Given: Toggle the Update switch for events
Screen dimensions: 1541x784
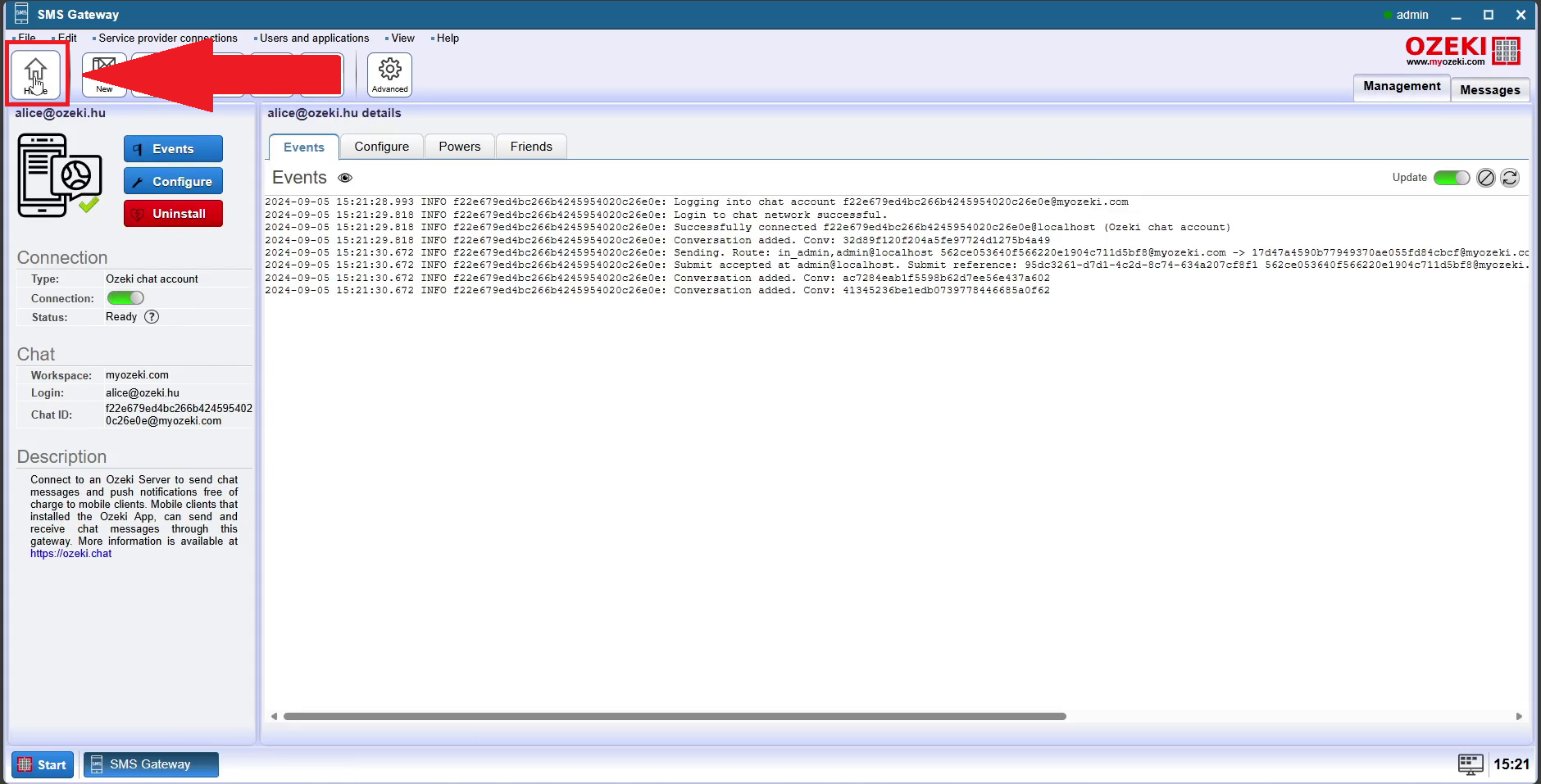Looking at the screenshot, I should tap(1452, 178).
